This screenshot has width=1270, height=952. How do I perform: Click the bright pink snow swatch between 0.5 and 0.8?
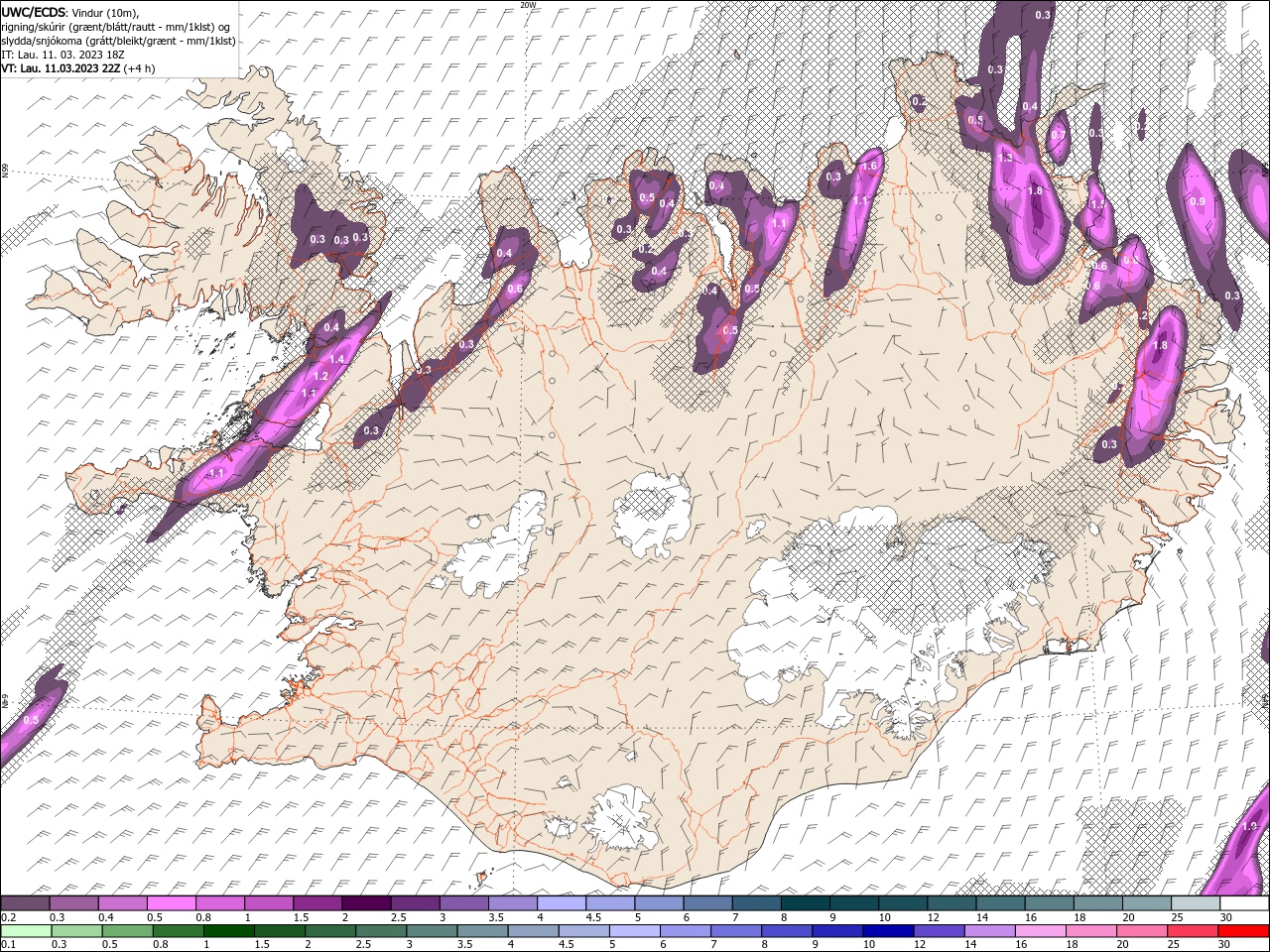pyautogui.click(x=171, y=903)
